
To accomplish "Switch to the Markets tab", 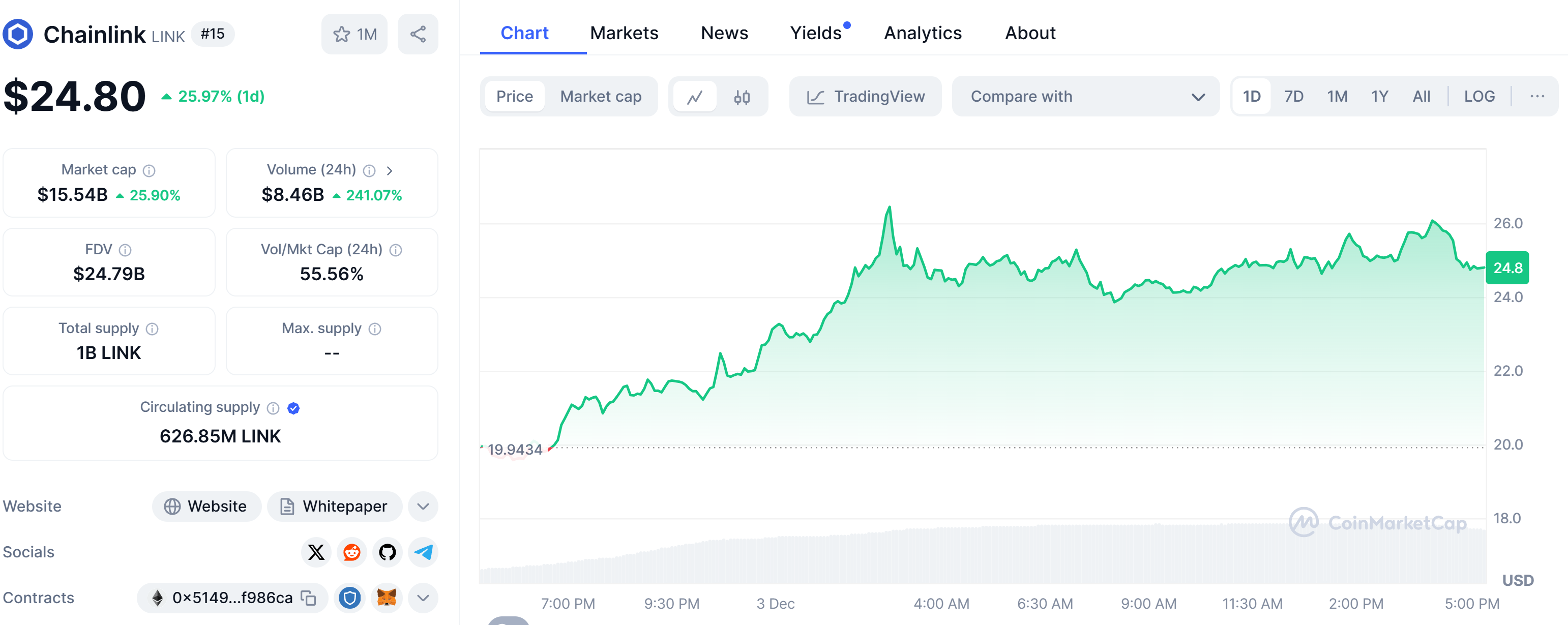I will pos(624,33).
